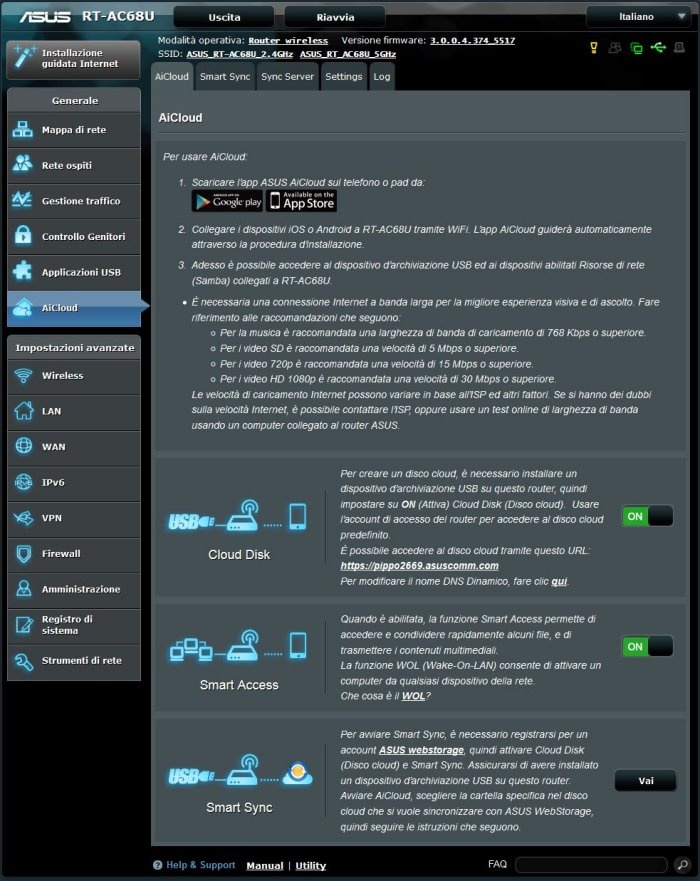Click the FAQ search magnifier icon
This screenshot has height=881, width=700.
682,865
